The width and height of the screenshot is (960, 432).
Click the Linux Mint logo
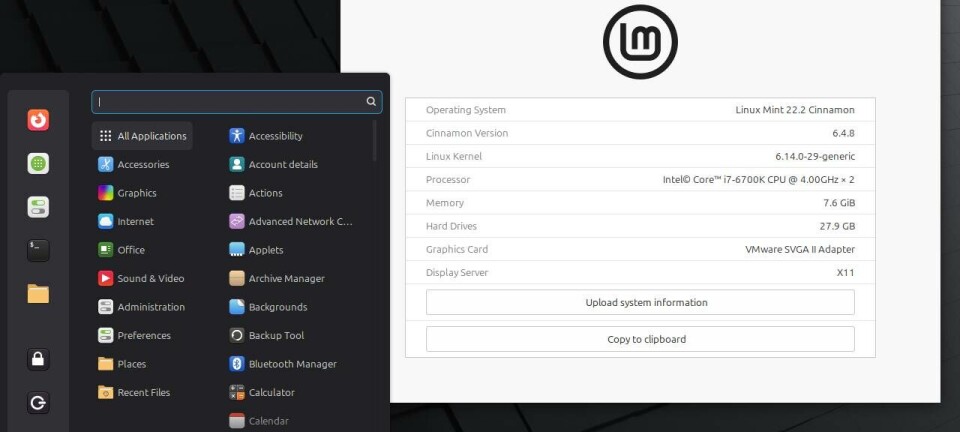(x=640, y=42)
